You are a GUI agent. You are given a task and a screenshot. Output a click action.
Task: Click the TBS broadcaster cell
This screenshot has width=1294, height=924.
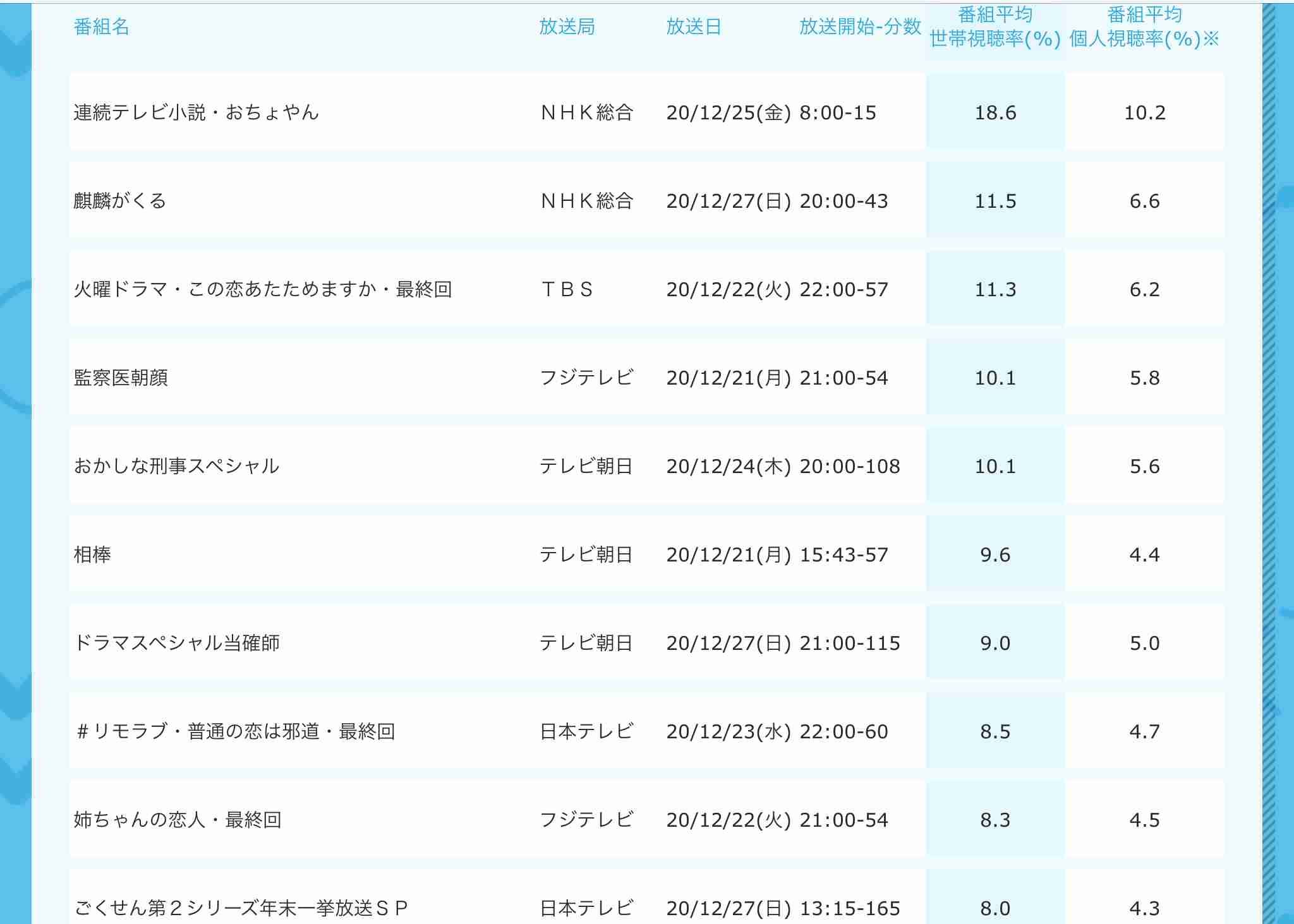pos(567,289)
